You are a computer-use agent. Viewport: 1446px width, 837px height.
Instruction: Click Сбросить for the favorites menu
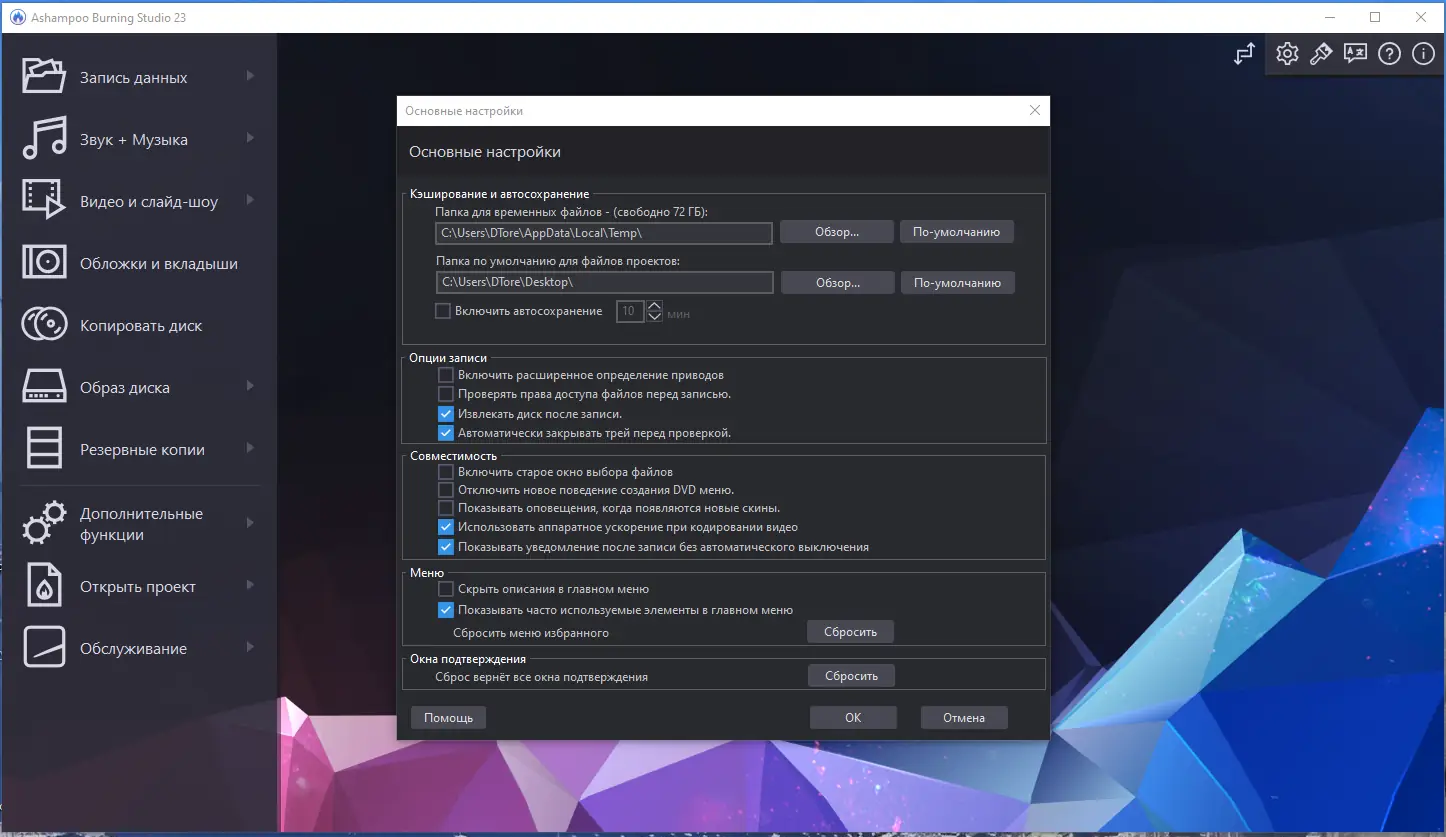pos(850,631)
